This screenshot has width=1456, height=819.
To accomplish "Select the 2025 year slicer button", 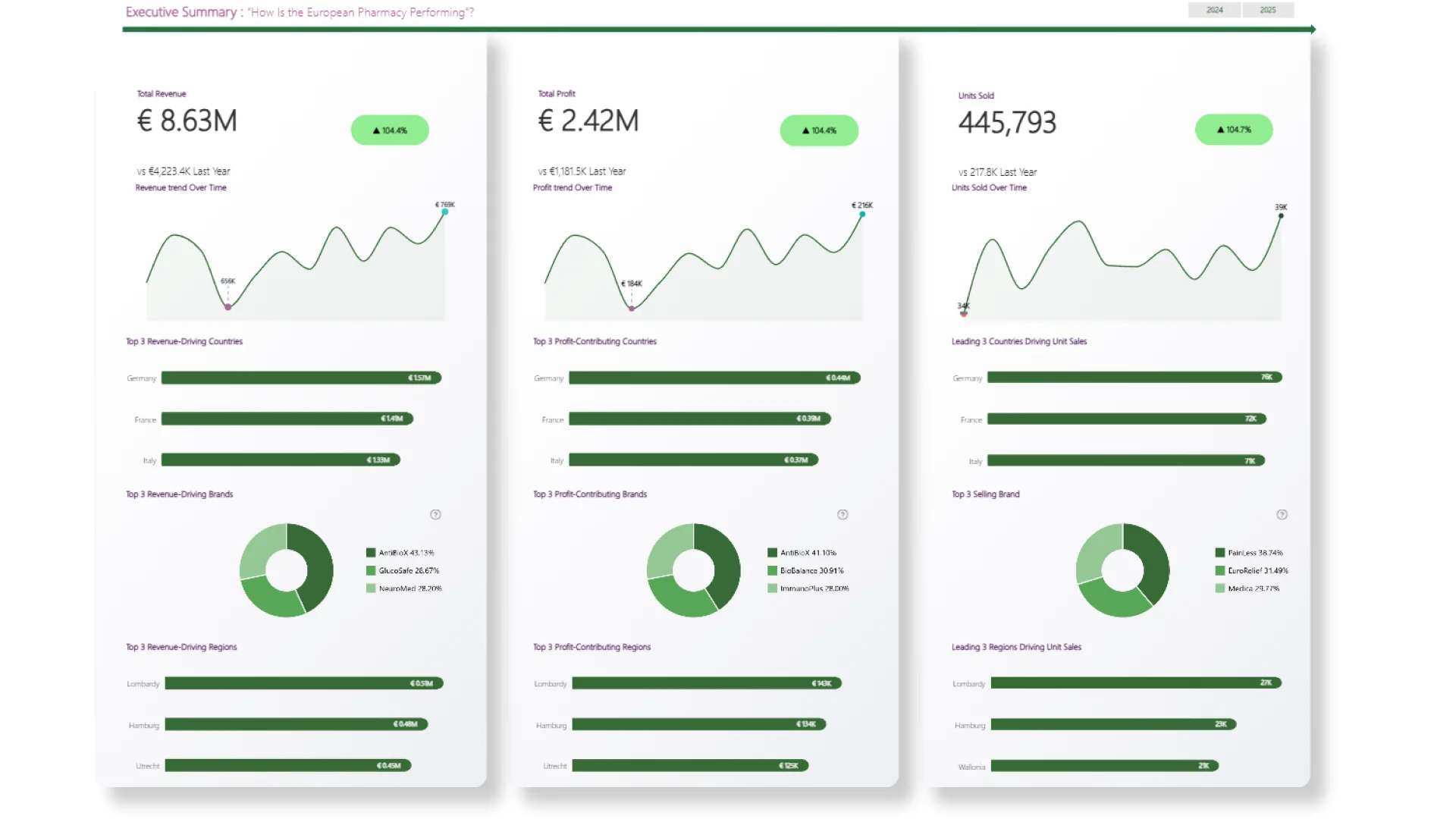I will click(x=1267, y=10).
